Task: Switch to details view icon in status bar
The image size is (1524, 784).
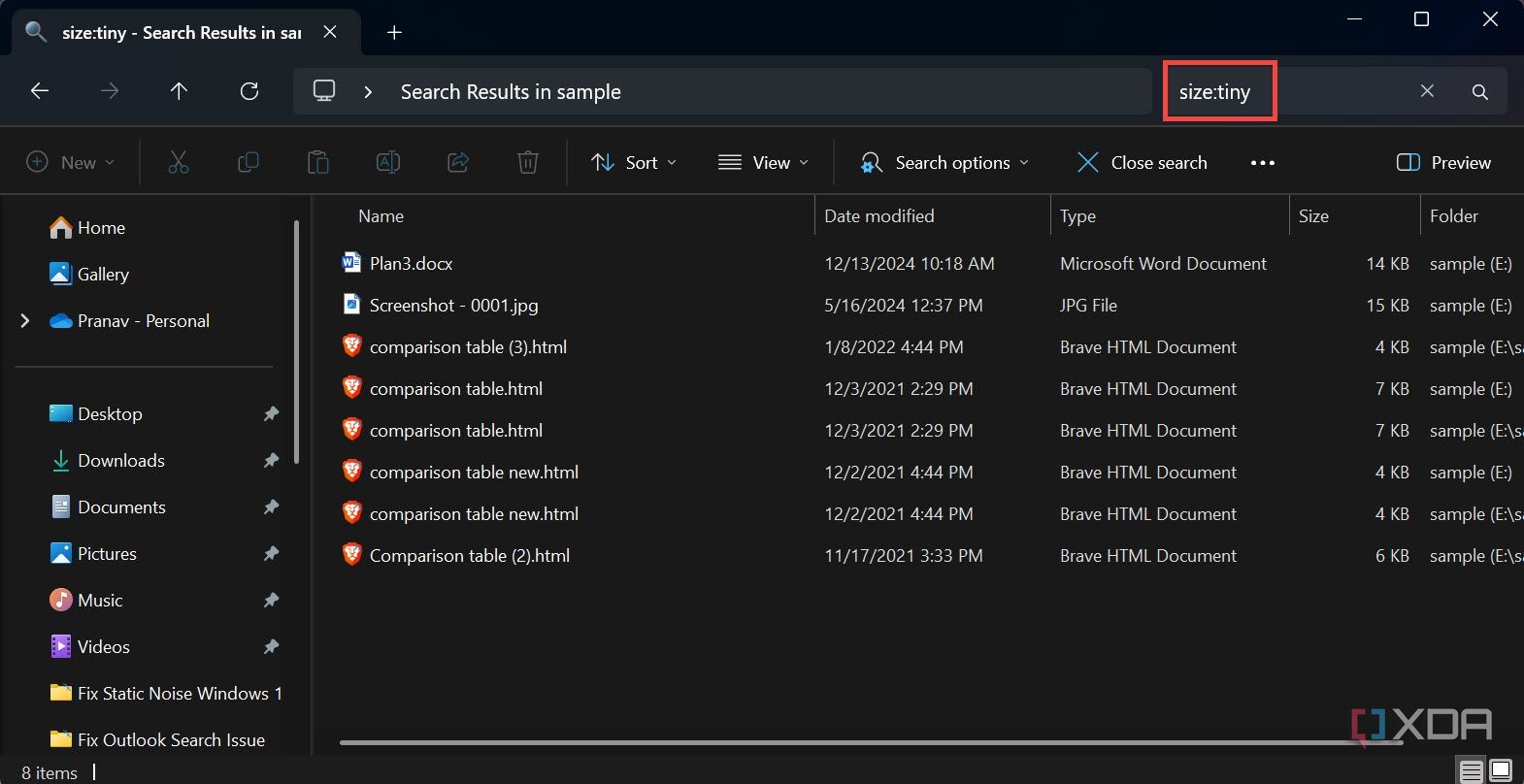Action: [1472, 771]
